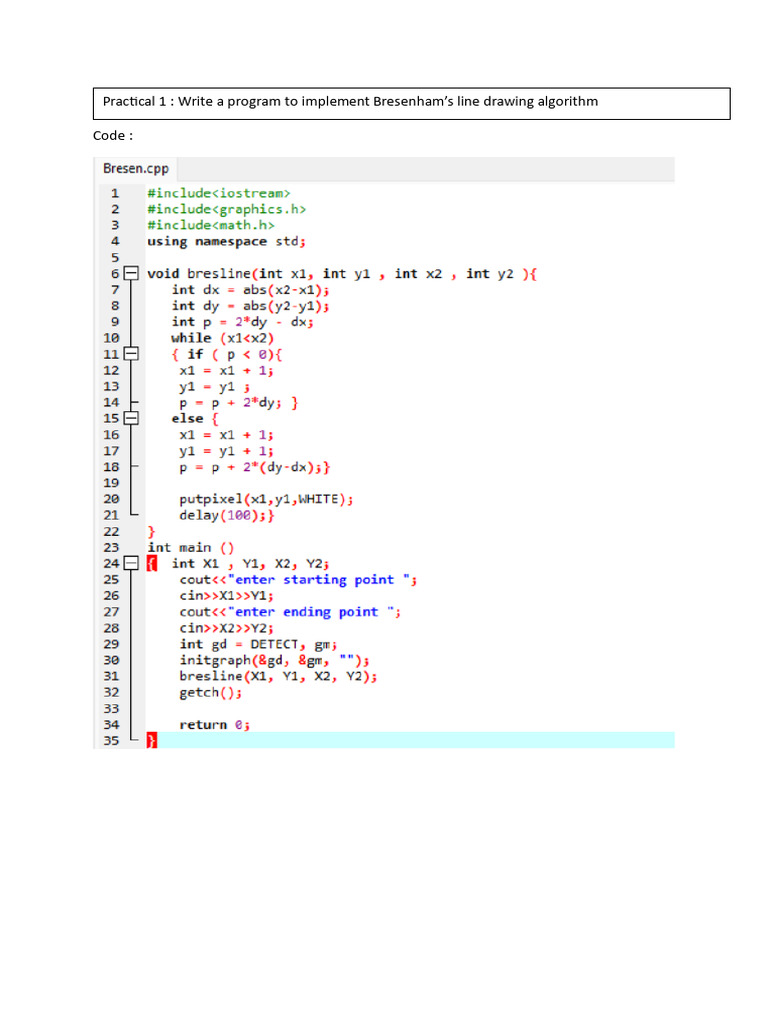Screen dimensions: 768x1024
Task: Click the 'else {' line
Action: pos(195,419)
